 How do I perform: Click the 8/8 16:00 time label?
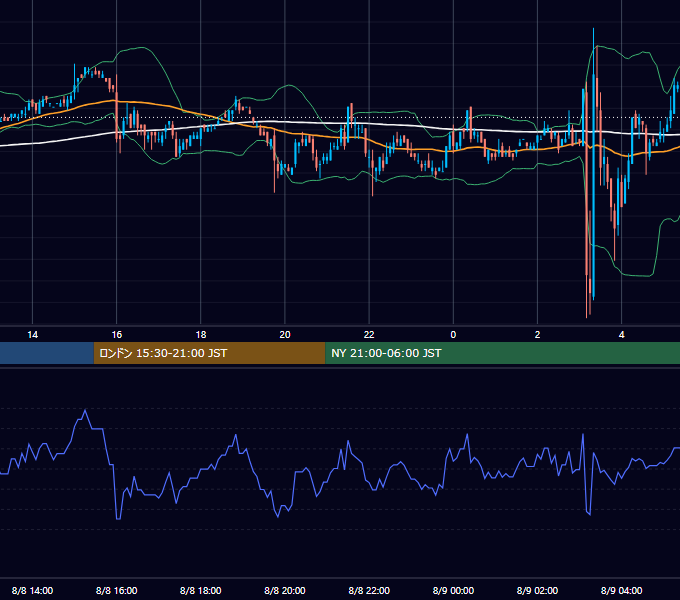pos(117,590)
